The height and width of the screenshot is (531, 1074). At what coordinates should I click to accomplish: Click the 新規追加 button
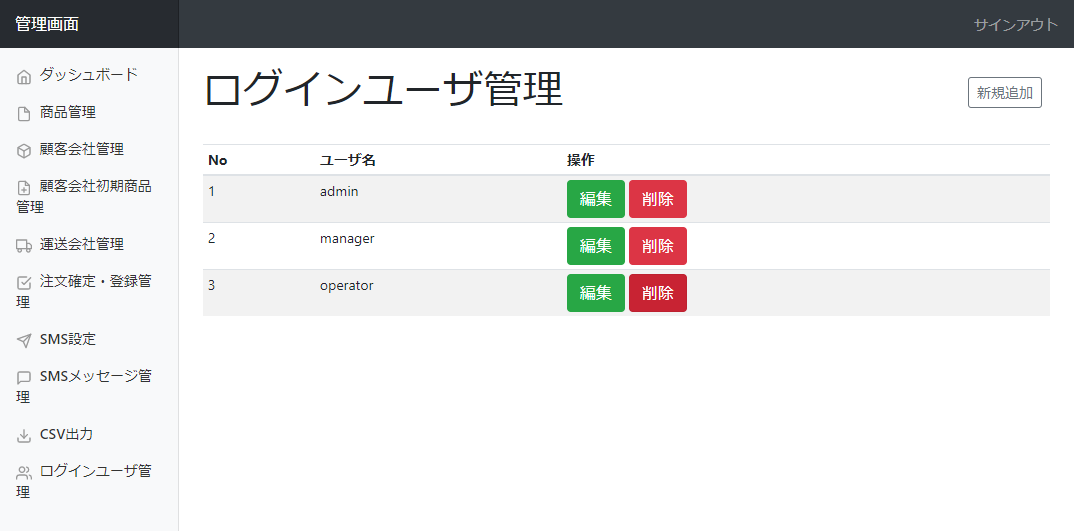(1005, 92)
